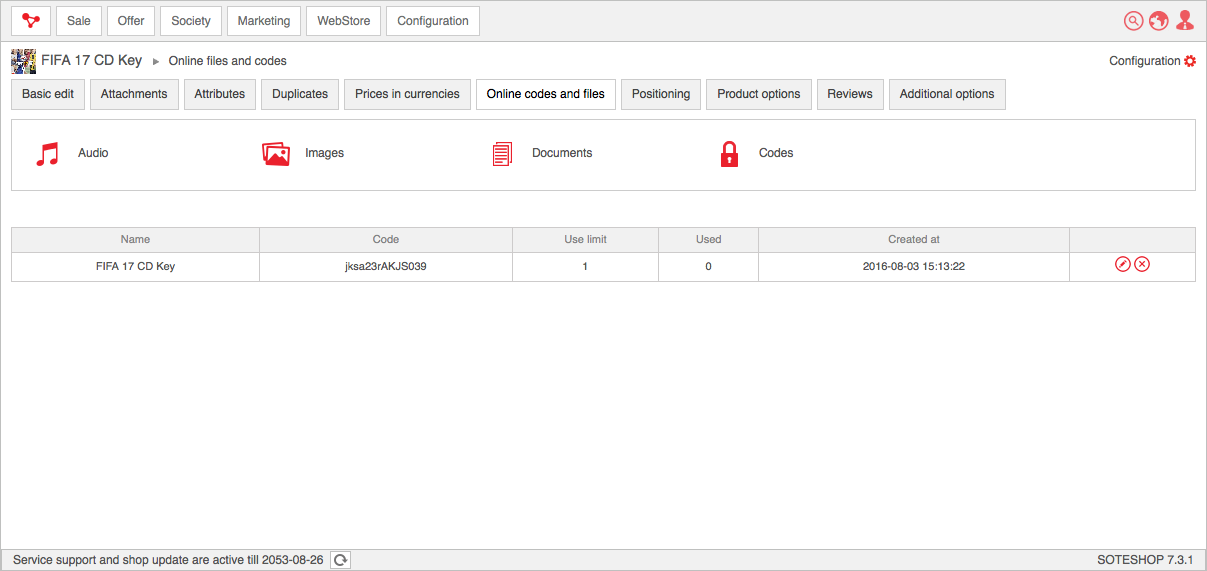Click the Codes label link
Image resolution: width=1207 pixels, height=571 pixels.
coord(776,153)
